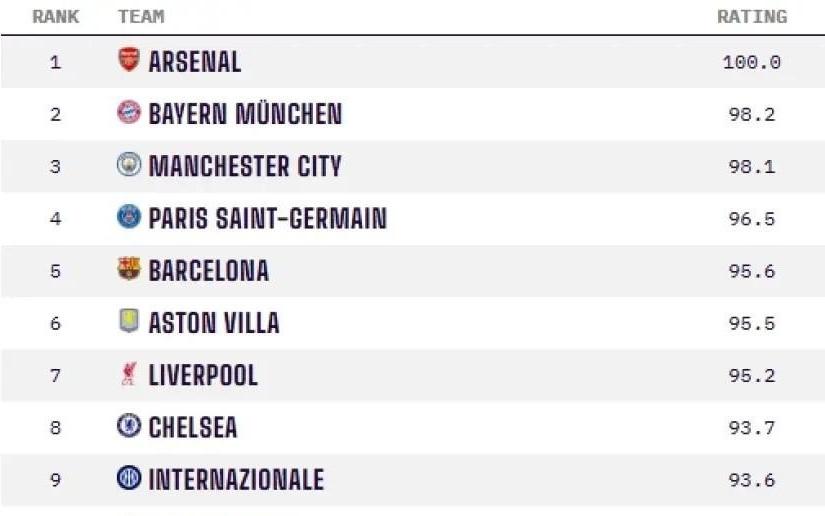Open the MANCHESTER CITY team link
Viewport: 825px width, 516px height.
click(245, 166)
